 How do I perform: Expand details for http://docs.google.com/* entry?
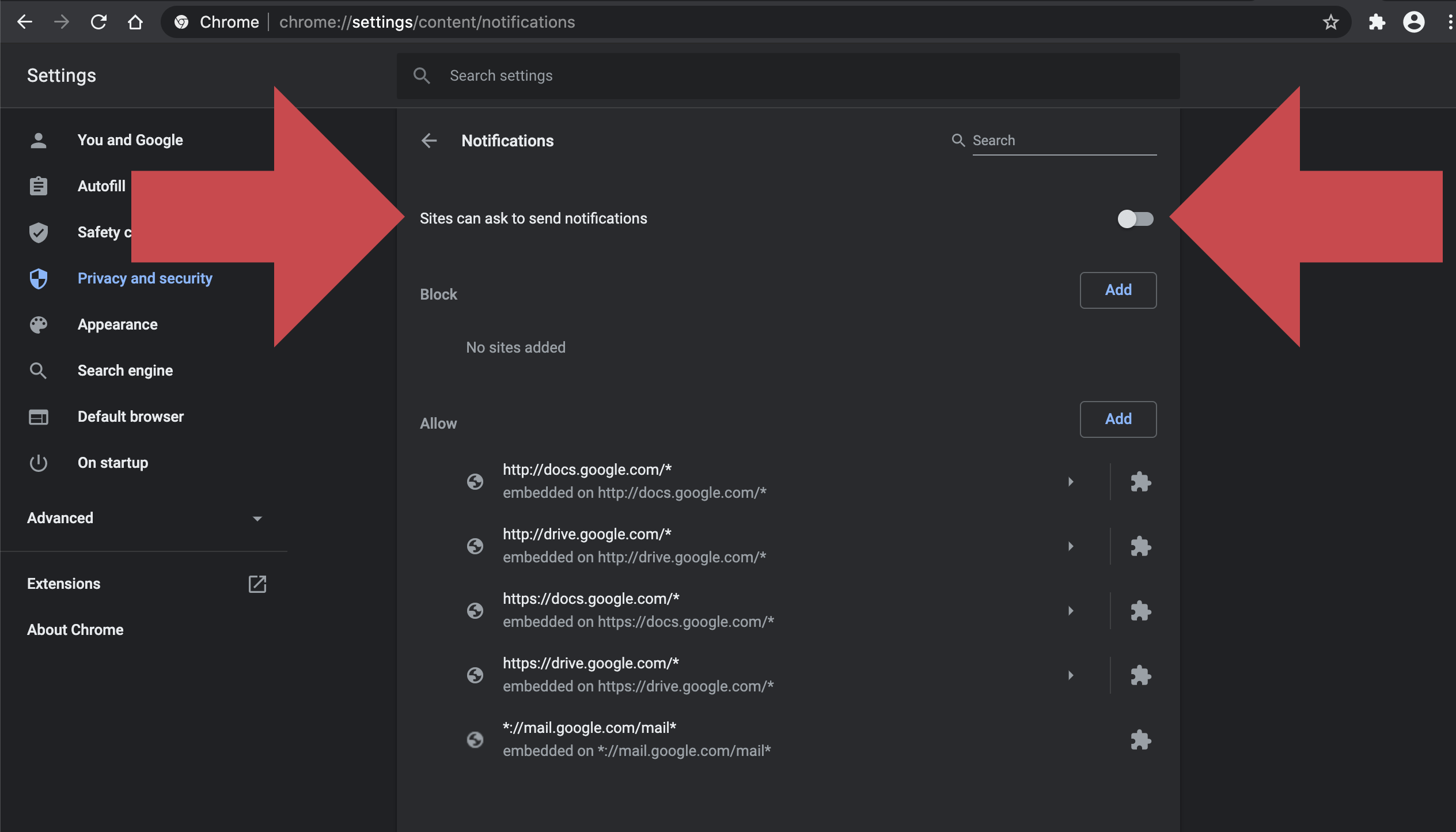(1071, 482)
